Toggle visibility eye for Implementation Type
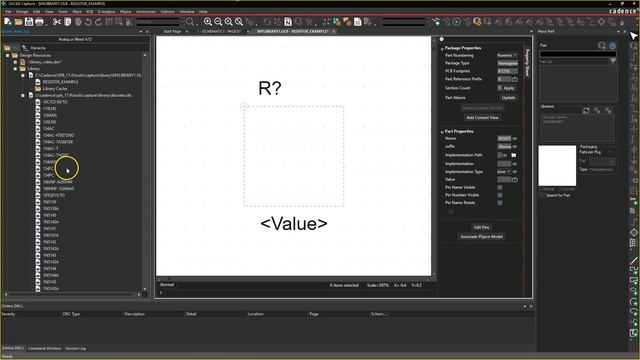Image resolution: width=640 pixels, height=360 pixels. (x=515, y=172)
